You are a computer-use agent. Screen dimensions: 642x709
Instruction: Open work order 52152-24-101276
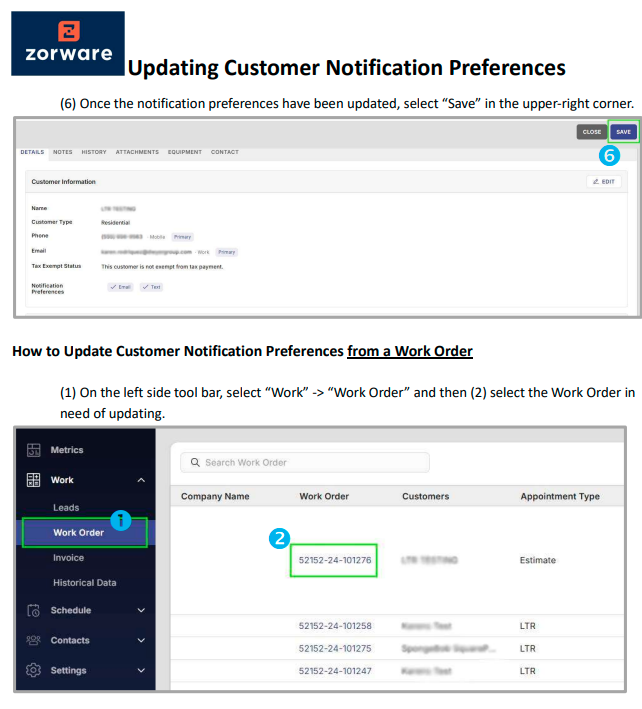pyautogui.click(x=335, y=560)
